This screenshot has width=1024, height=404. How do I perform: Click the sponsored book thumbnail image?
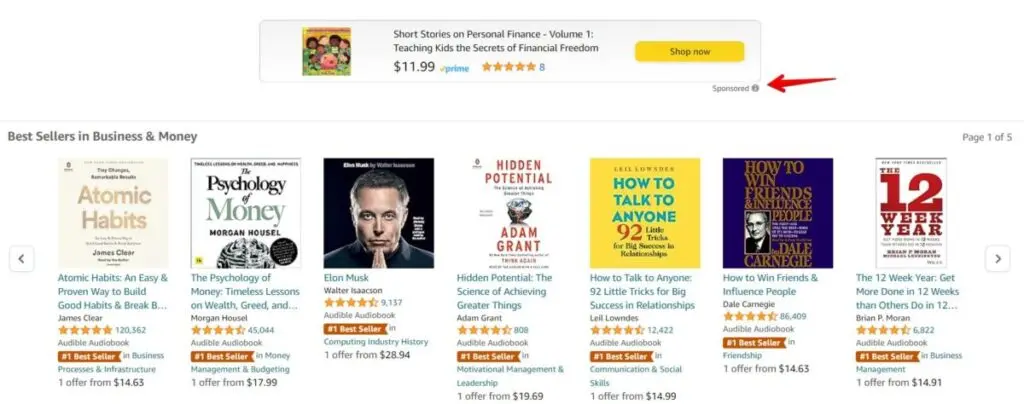[x=327, y=51]
